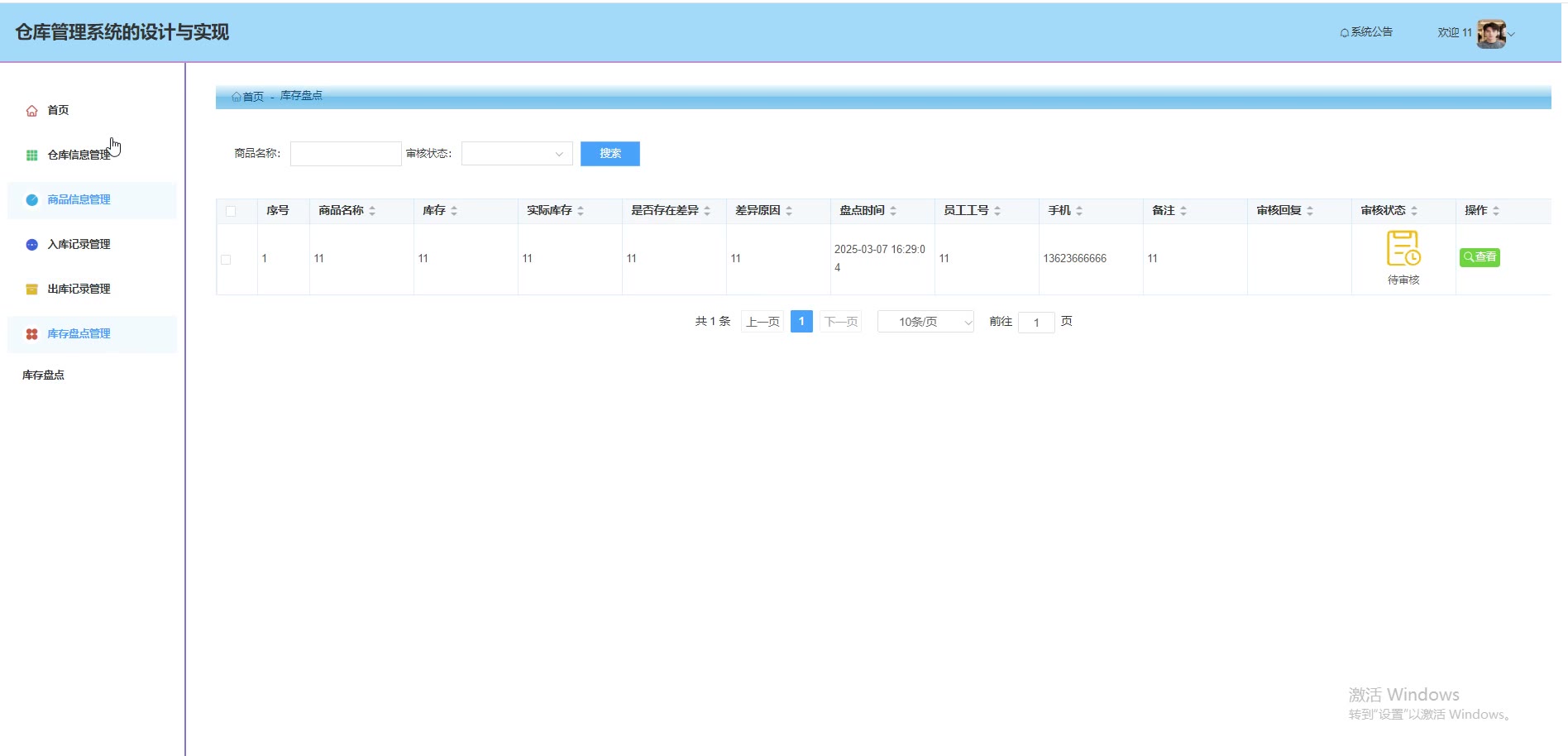Screen dimensions: 1568x756
Task: Click the red inventory check management icon
Action: 31,334
